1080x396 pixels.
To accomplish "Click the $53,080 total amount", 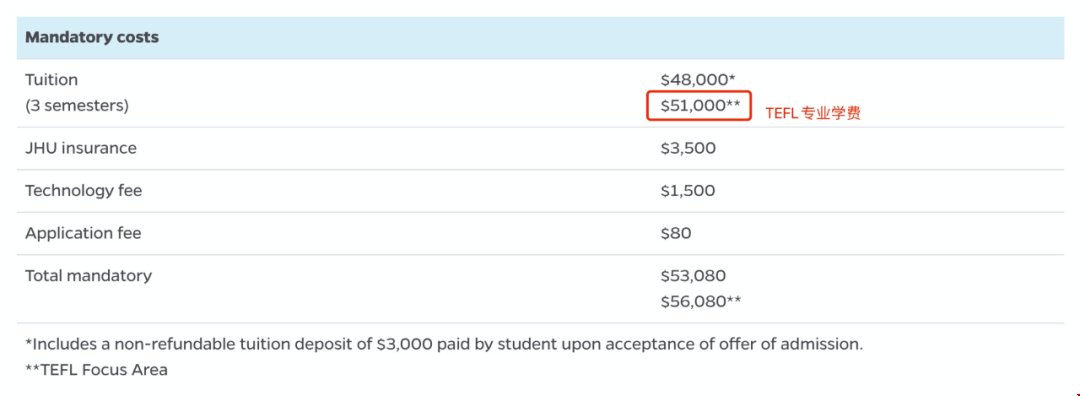I will (x=693, y=276).
